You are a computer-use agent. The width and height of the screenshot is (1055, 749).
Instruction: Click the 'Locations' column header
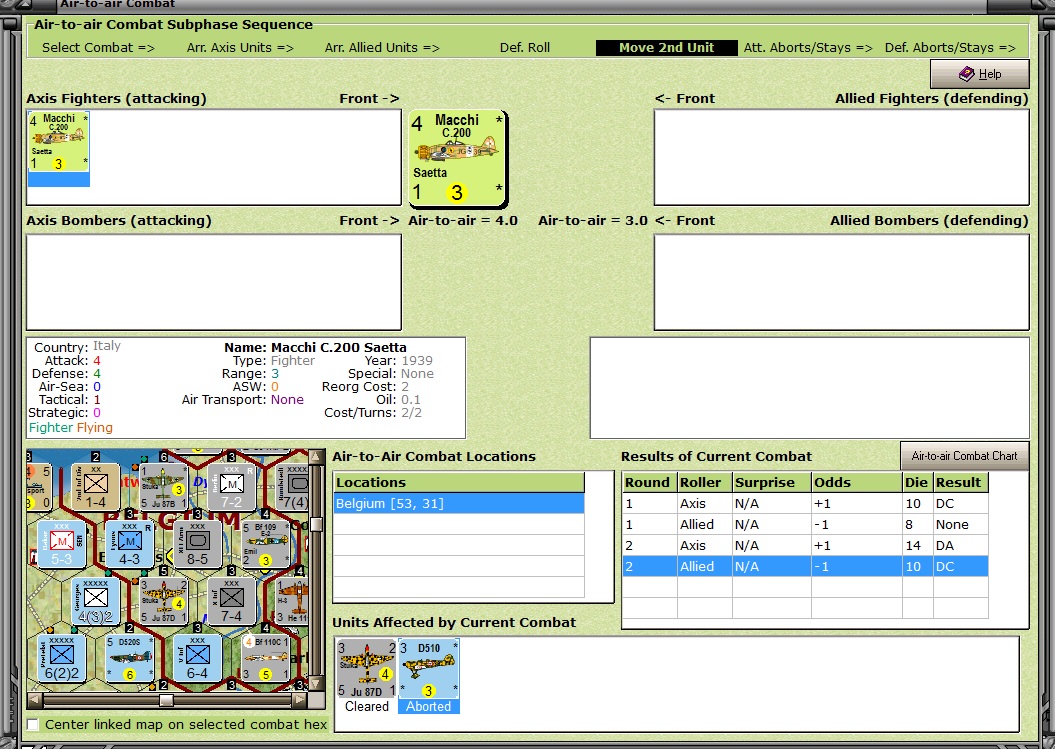tap(459, 483)
